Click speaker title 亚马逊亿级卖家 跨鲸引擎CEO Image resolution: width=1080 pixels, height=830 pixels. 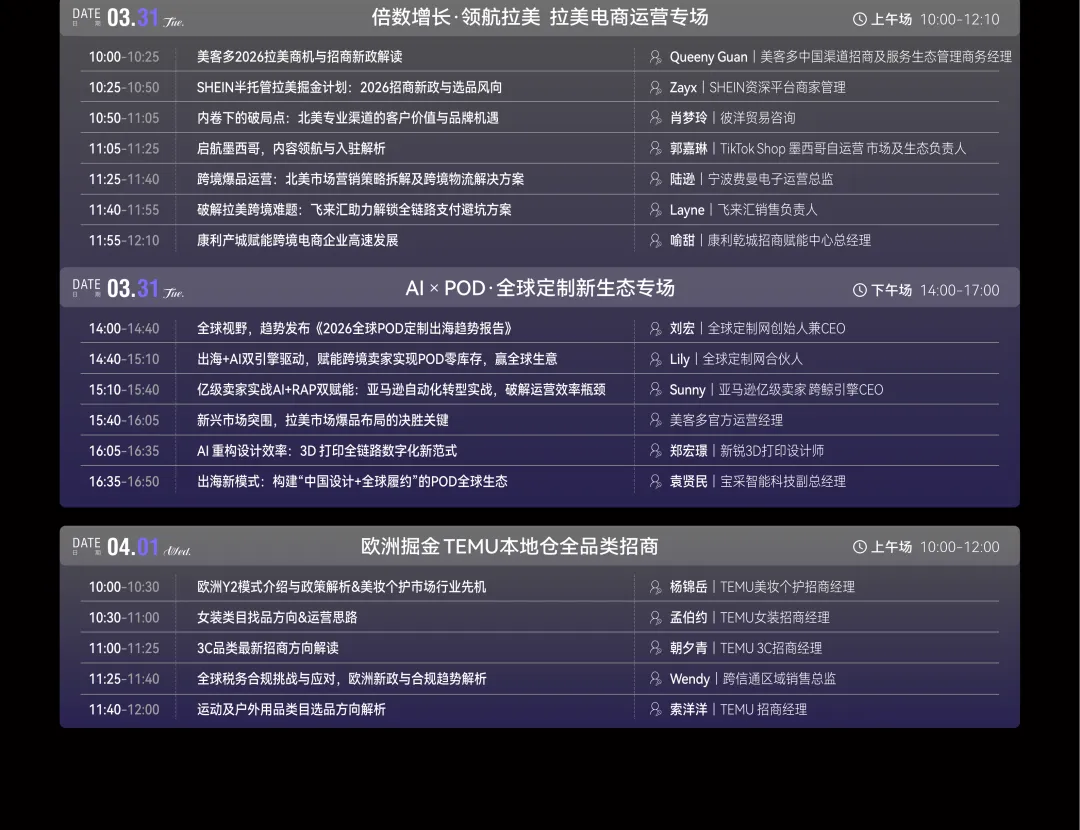[800, 389]
